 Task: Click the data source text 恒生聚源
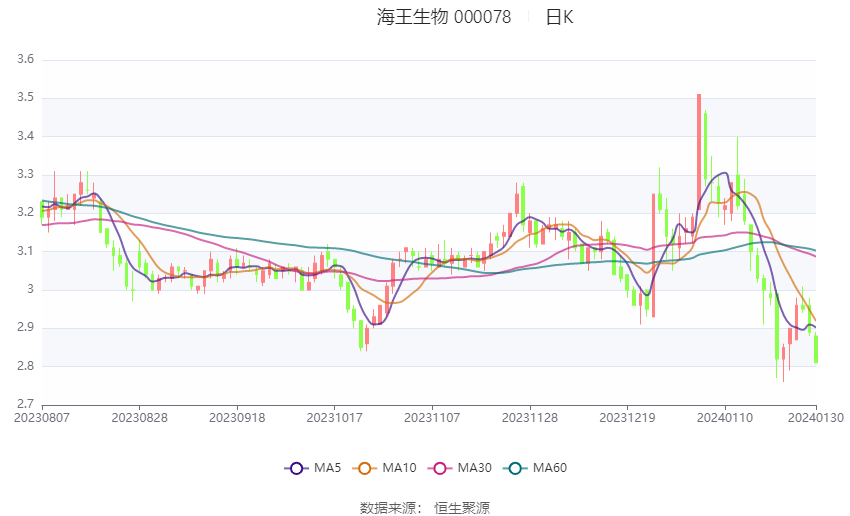[462, 508]
